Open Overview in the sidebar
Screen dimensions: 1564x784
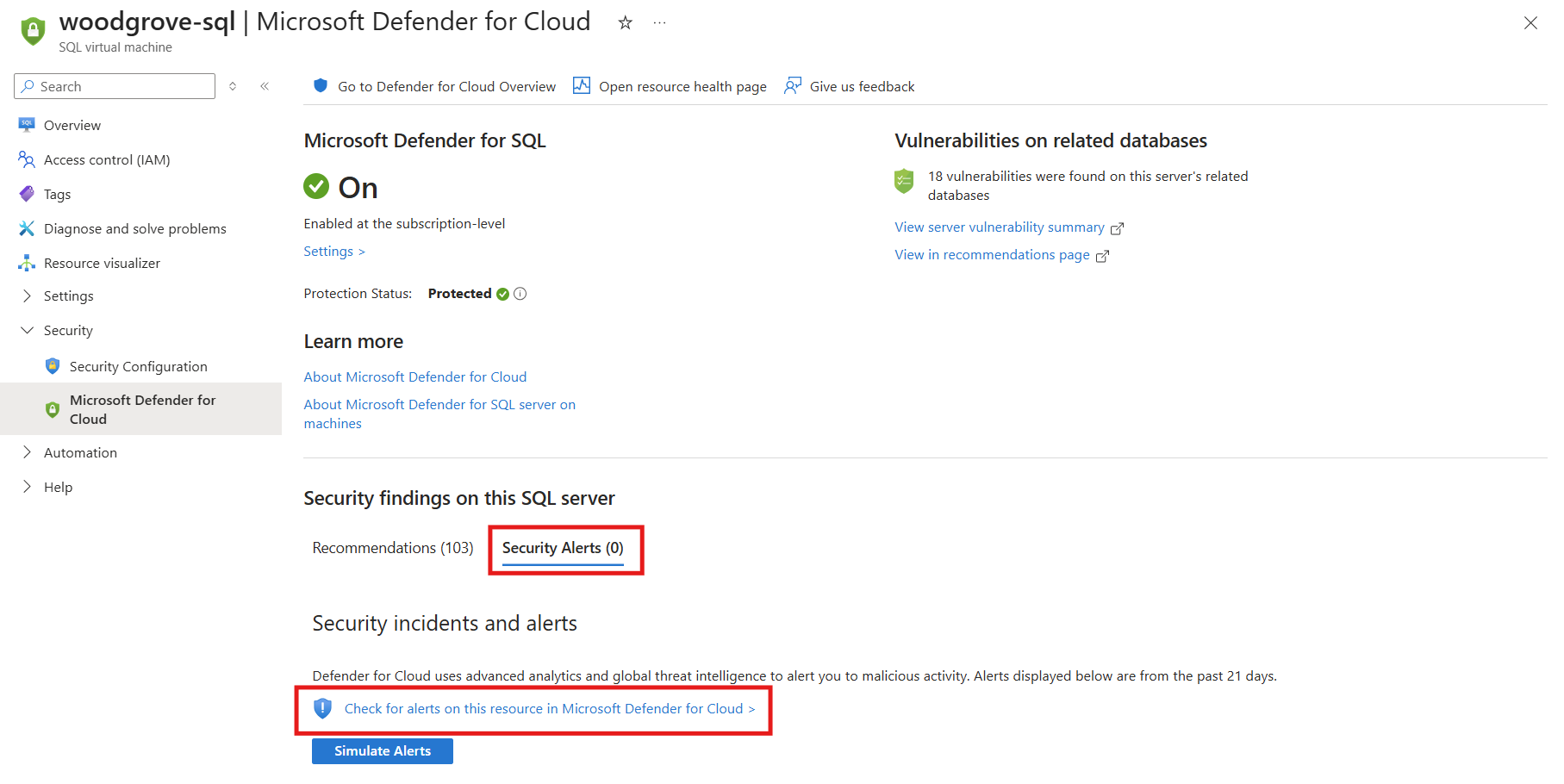(x=72, y=125)
